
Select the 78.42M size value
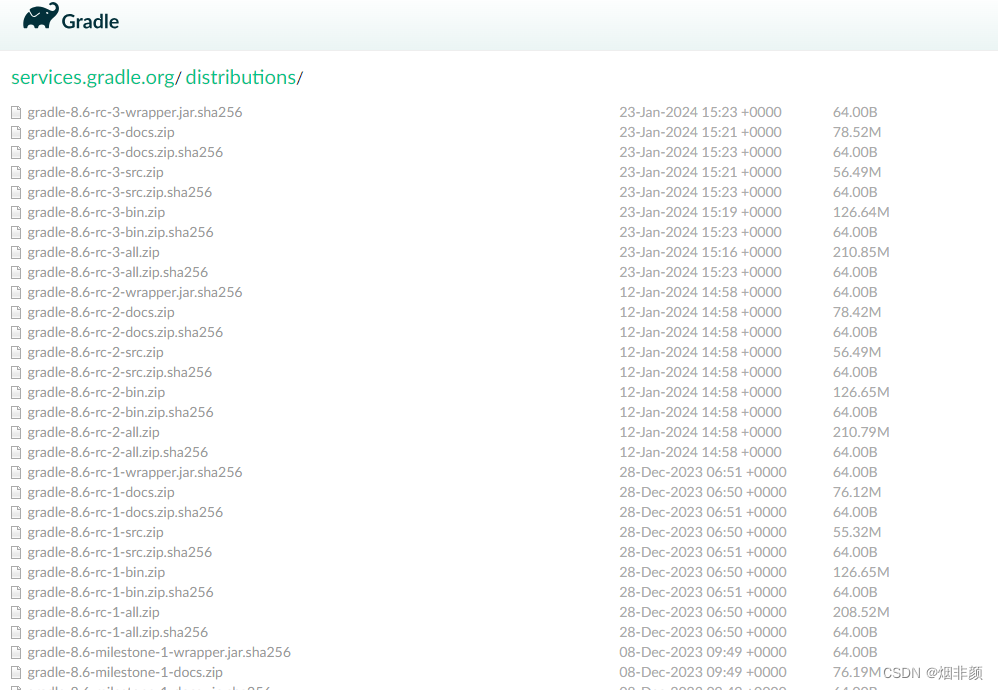(x=857, y=312)
